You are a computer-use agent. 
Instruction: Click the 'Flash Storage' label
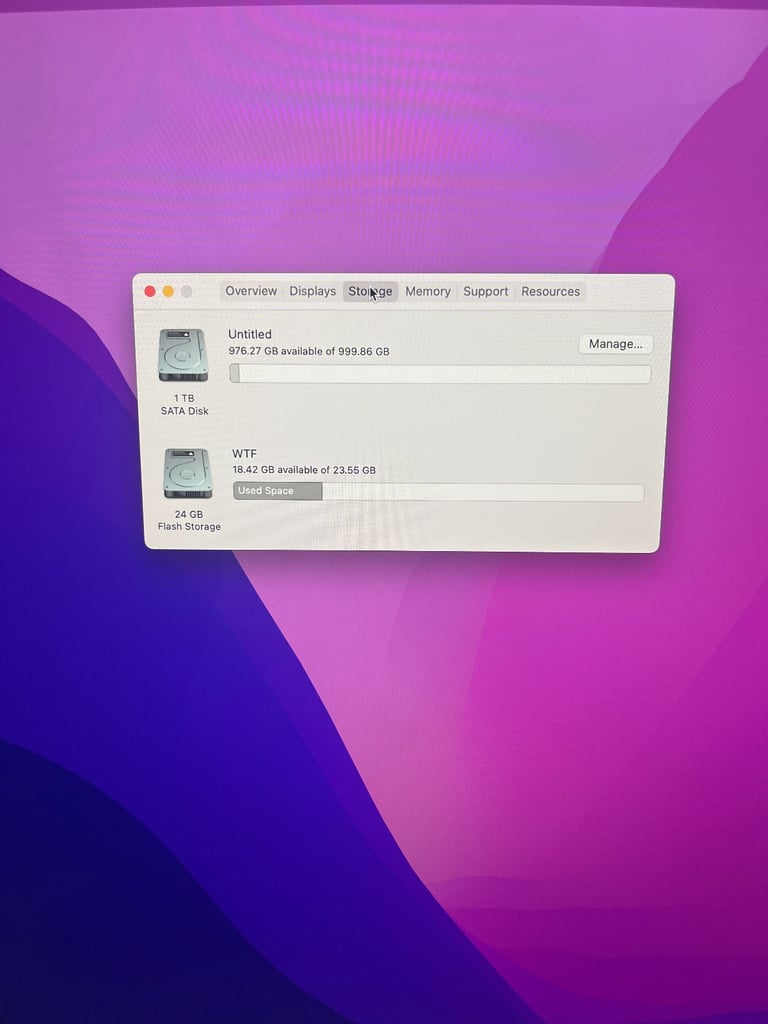click(x=189, y=526)
